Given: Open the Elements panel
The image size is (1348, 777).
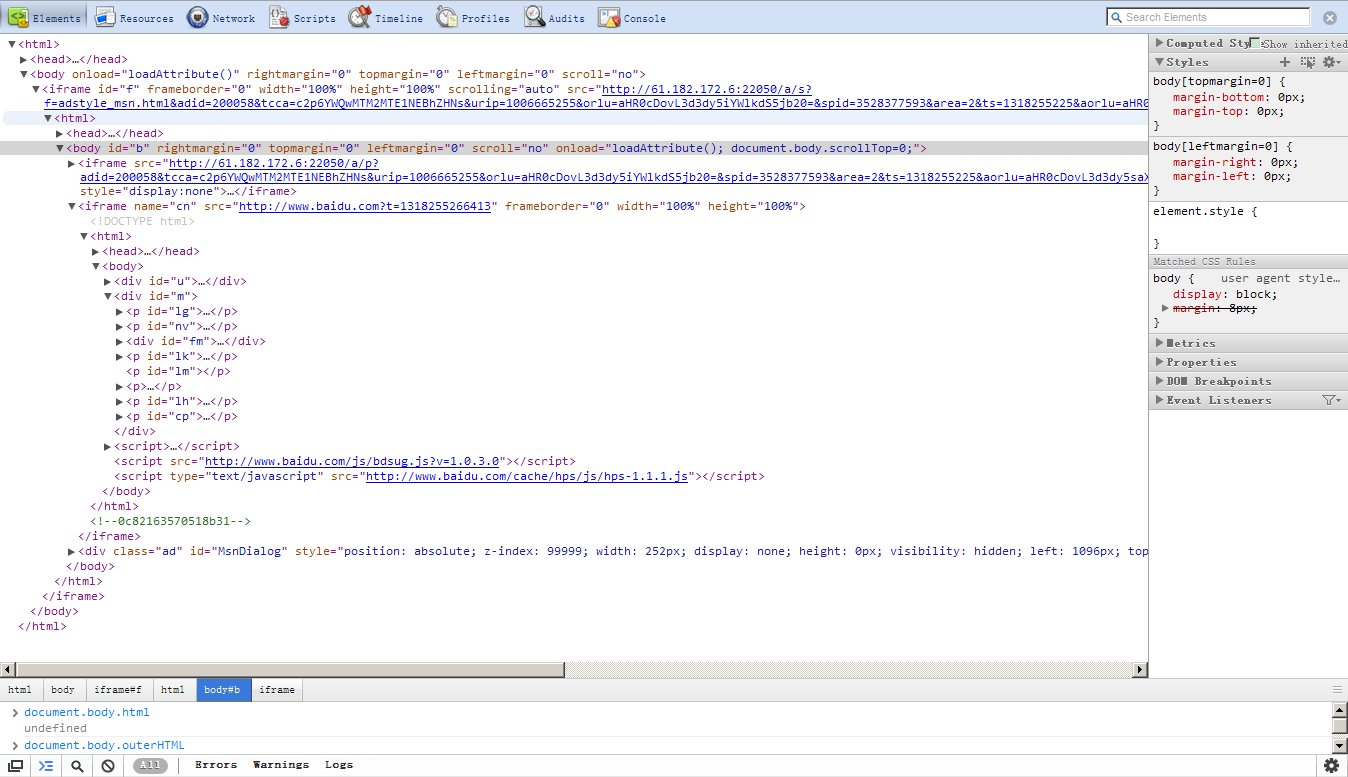Looking at the screenshot, I should (x=45, y=17).
